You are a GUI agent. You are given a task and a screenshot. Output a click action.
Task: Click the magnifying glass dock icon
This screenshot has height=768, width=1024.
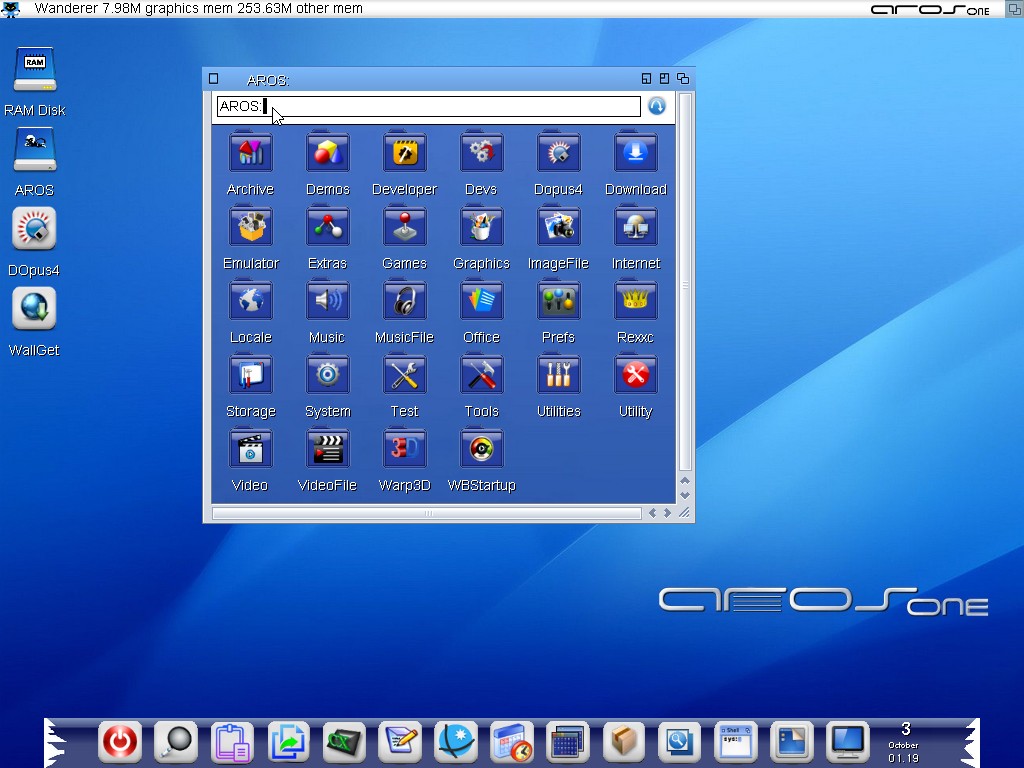tap(176, 742)
